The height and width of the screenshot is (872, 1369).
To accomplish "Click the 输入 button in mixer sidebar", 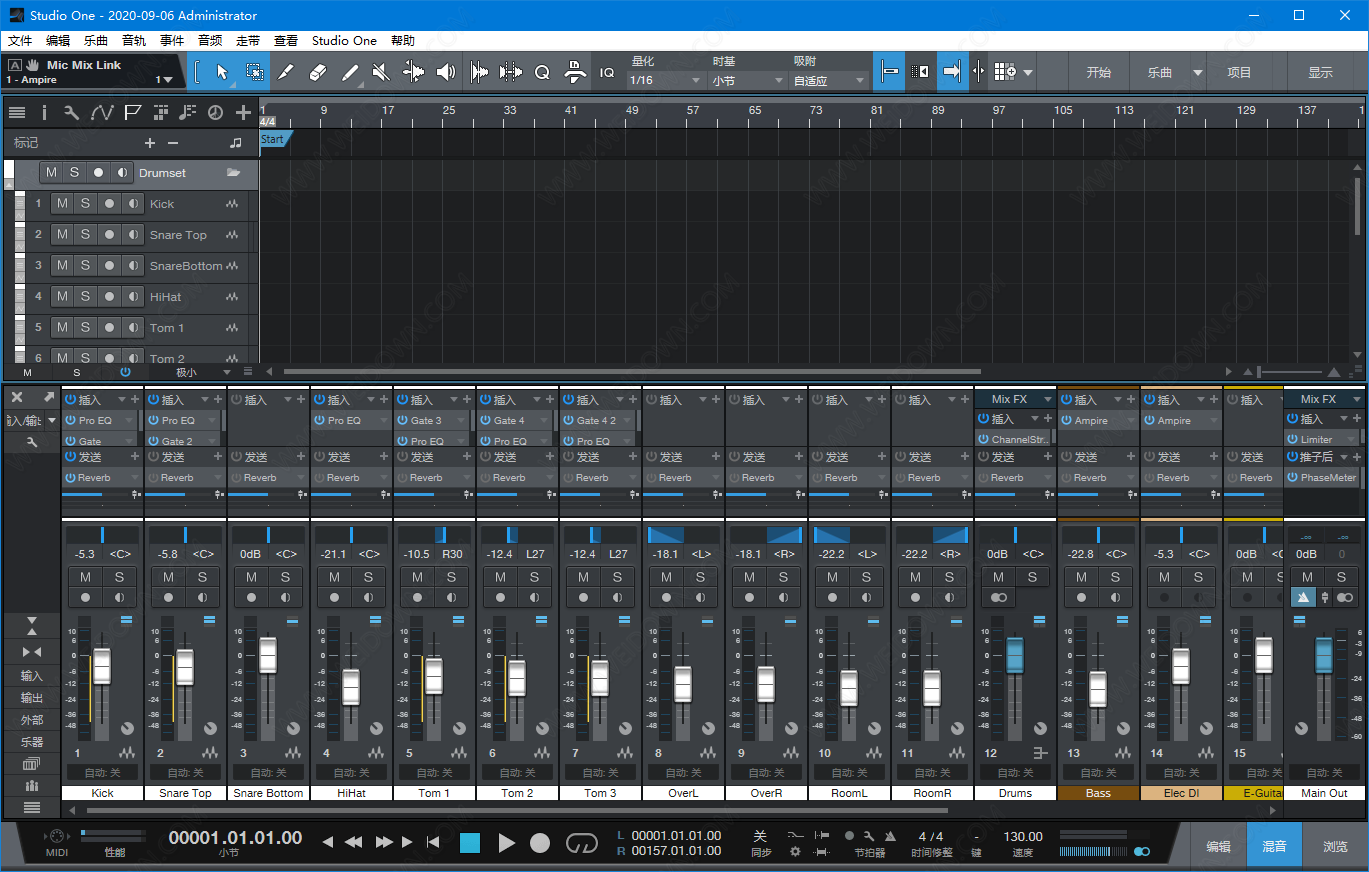I will tap(32, 676).
